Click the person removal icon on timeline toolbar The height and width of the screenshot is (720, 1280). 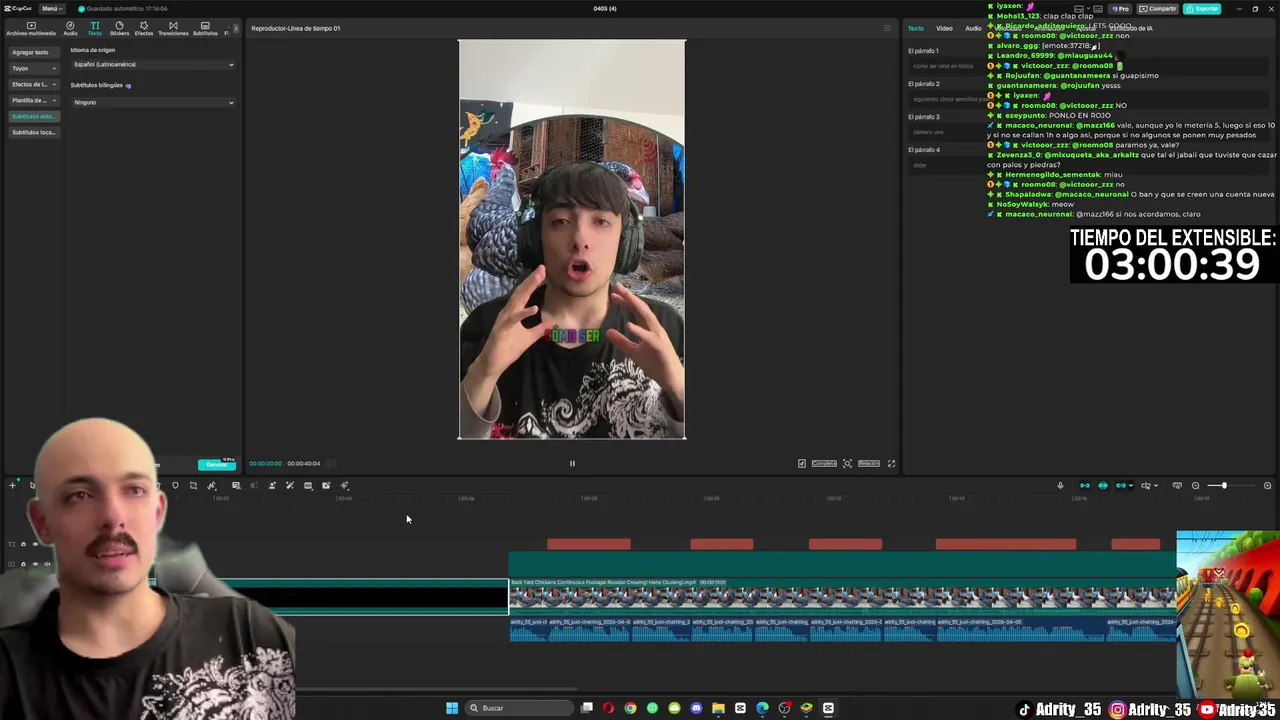point(272,486)
